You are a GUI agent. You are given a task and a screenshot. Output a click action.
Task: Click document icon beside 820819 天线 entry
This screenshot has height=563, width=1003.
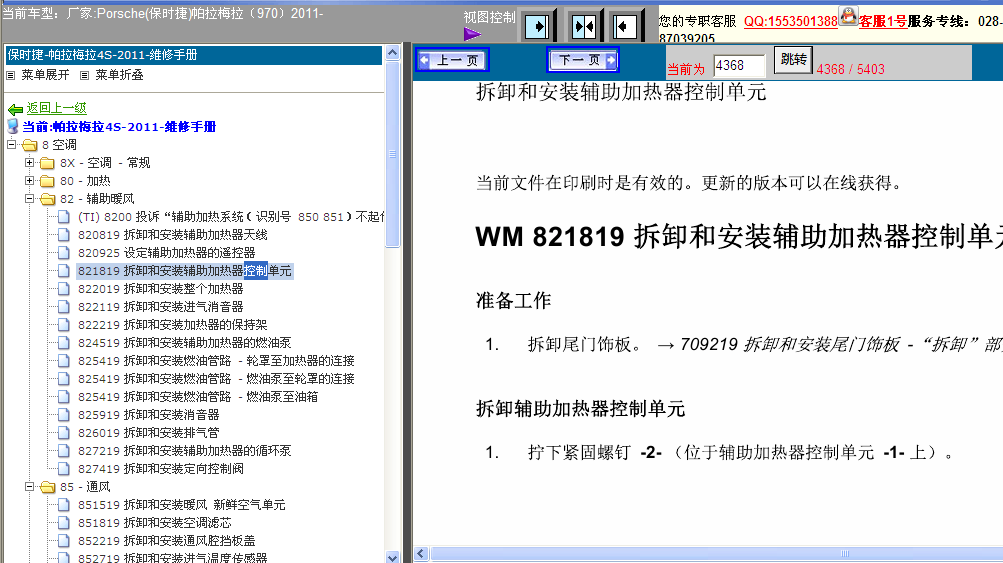(63, 235)
